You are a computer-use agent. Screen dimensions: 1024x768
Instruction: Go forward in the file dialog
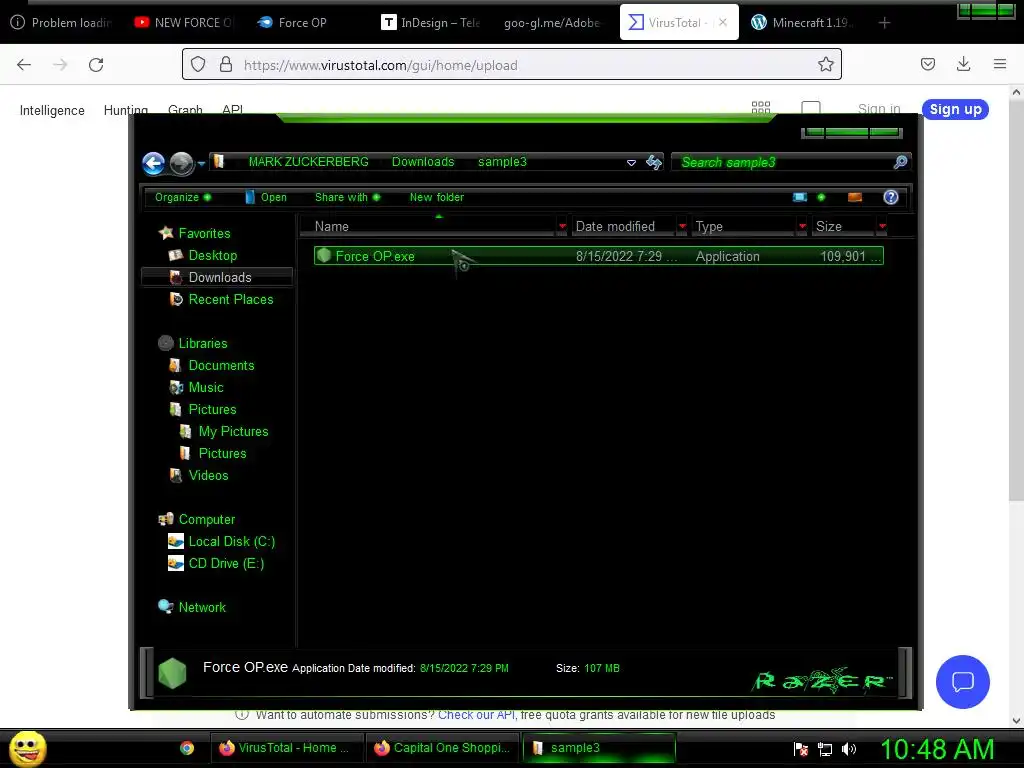pyautogui.click(x=182, y=163)
